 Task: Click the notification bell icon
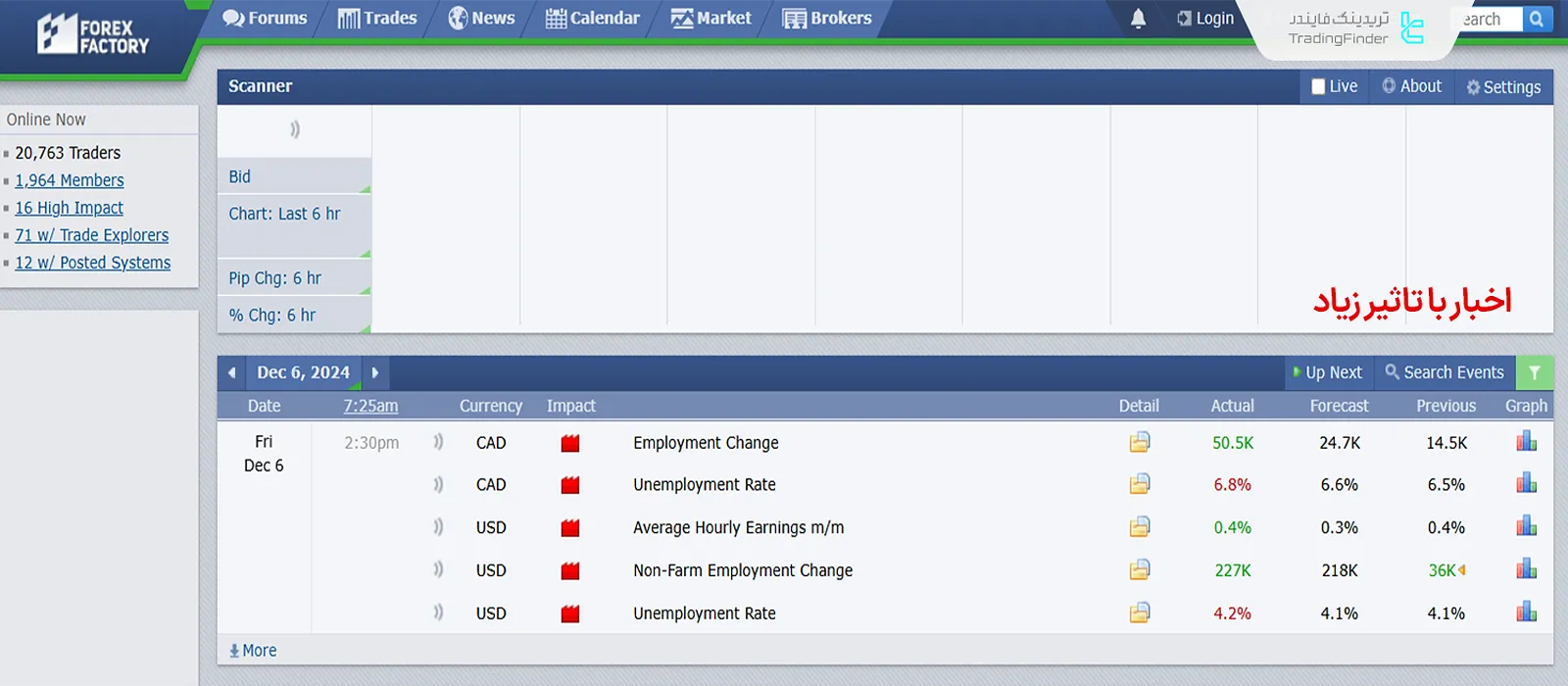pyautogui.click(x=1138, y=19)
